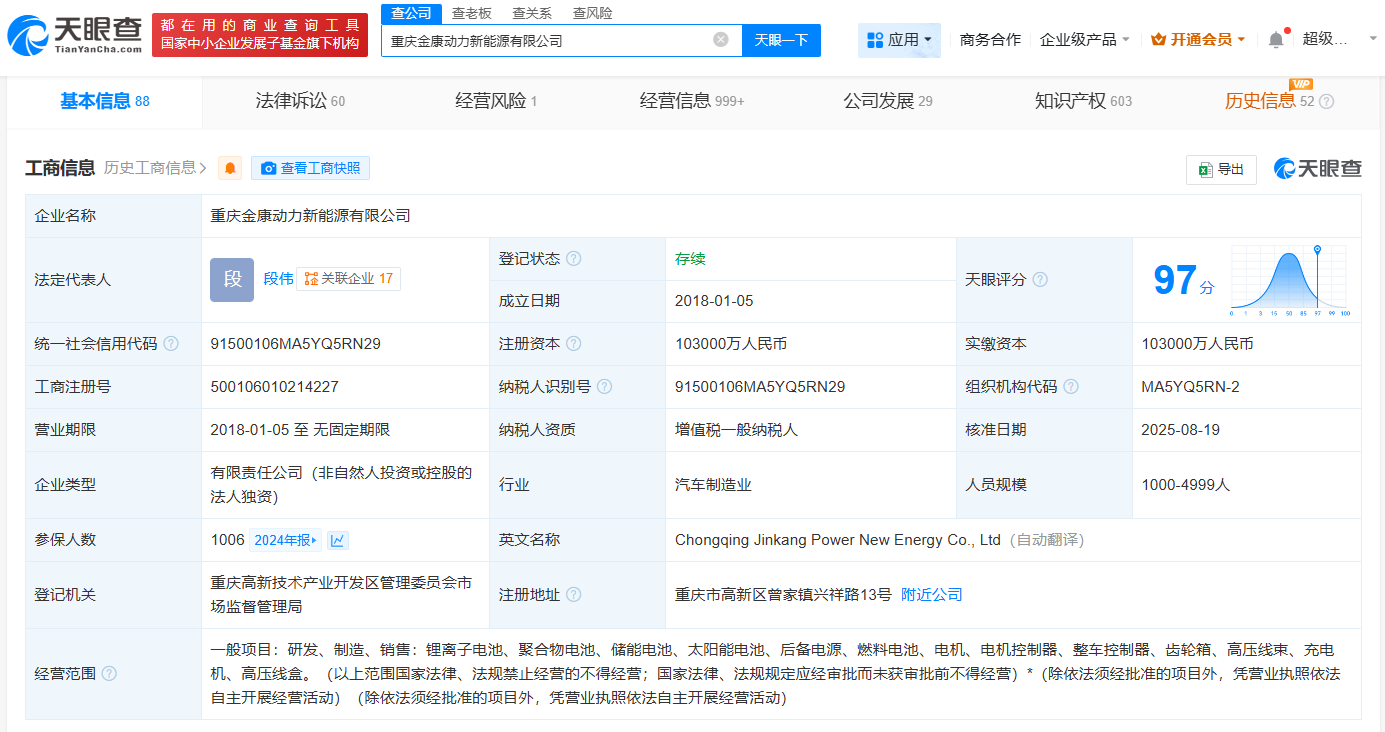Screen dimensions: 1385x732
Task: Click the notification bell icon in top bar
Action: (1277, 38)
